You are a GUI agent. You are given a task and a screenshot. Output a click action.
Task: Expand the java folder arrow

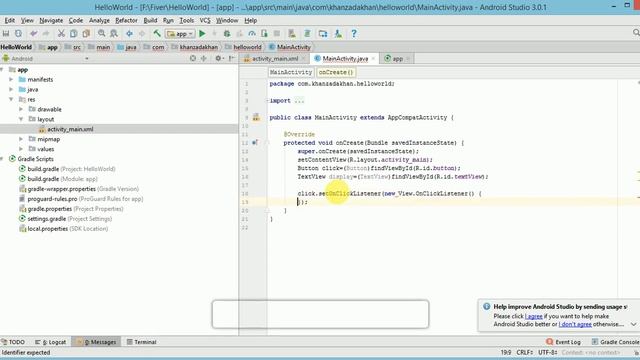(x=11, y=89)
